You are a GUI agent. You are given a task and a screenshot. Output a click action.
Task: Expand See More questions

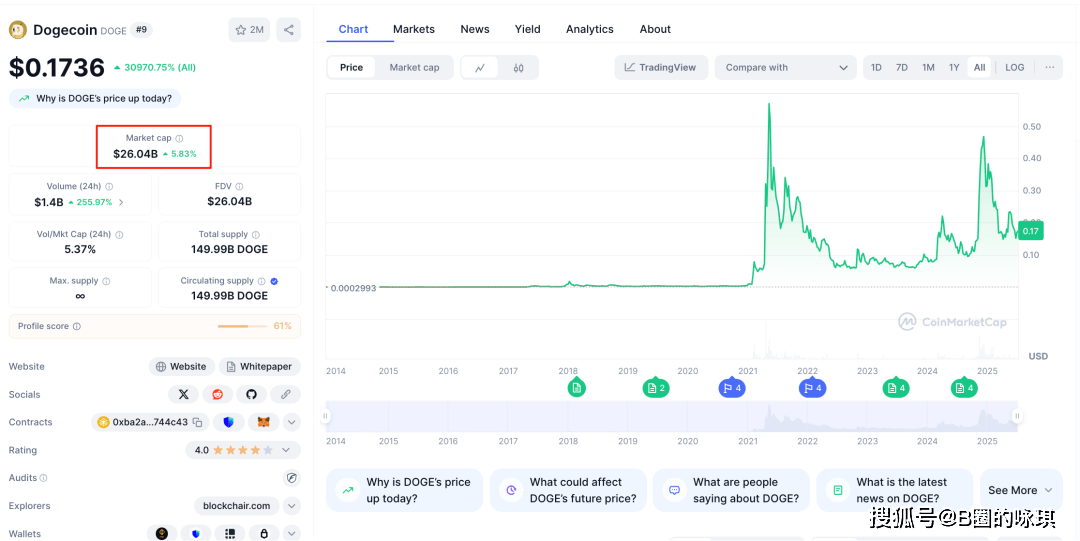point(1021,490)
